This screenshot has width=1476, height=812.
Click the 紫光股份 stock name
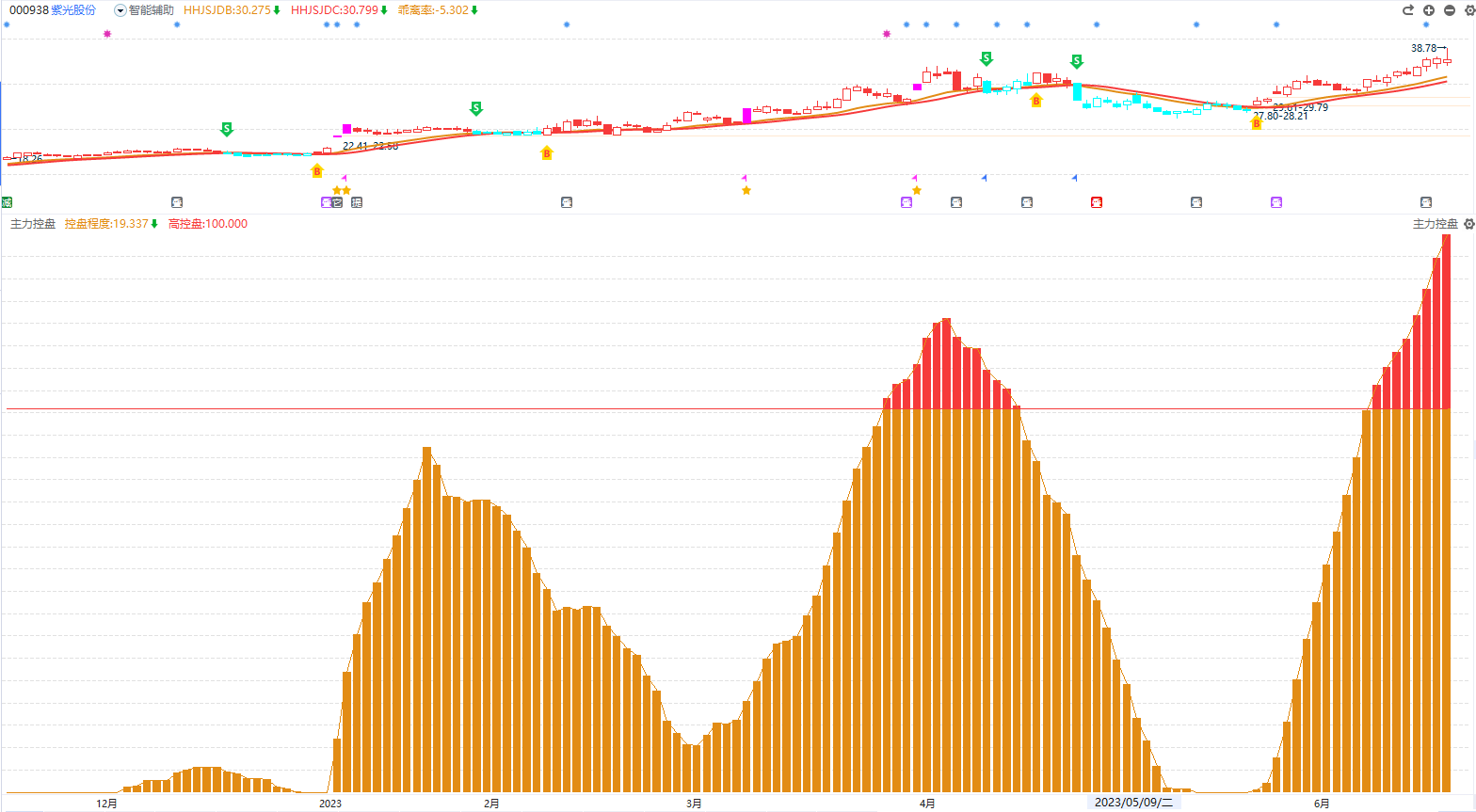[x=73, y=10]
